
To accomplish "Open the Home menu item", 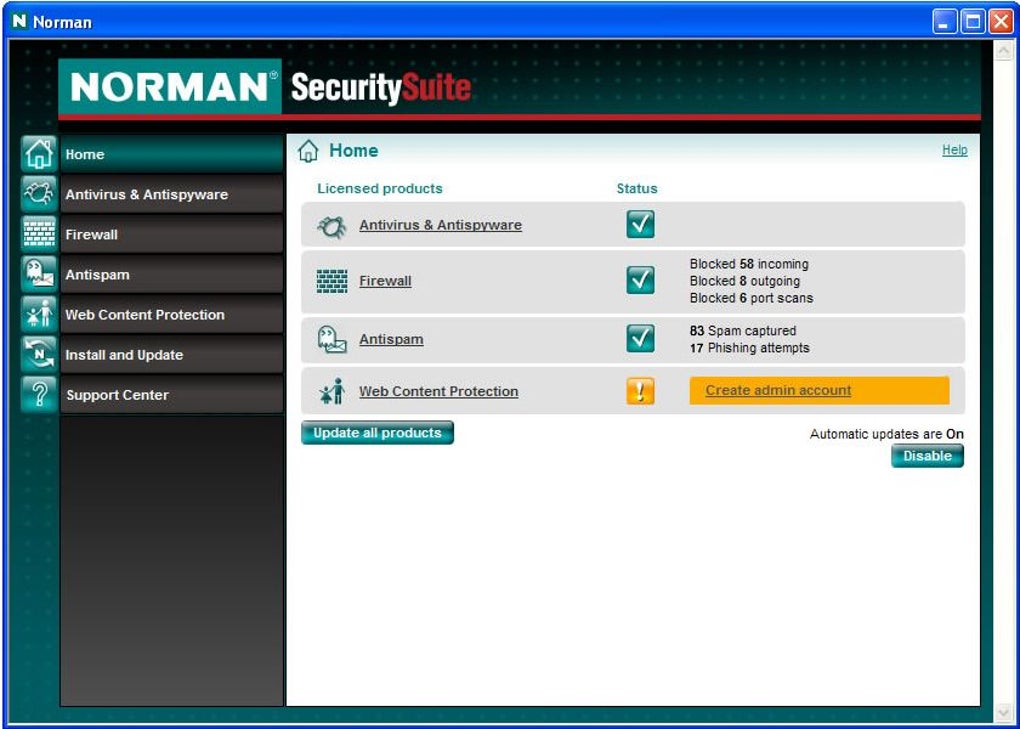I will [x=171, y=154].
